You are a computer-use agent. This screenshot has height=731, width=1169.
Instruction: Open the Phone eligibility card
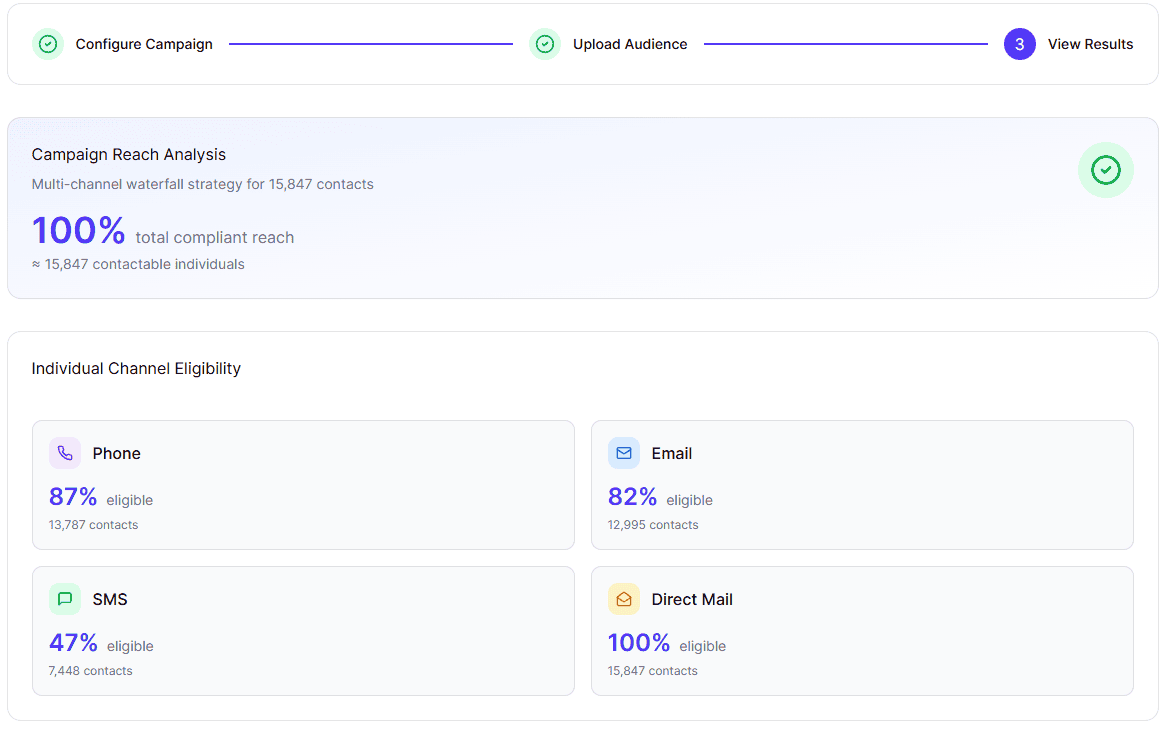[x=303, y=485]
